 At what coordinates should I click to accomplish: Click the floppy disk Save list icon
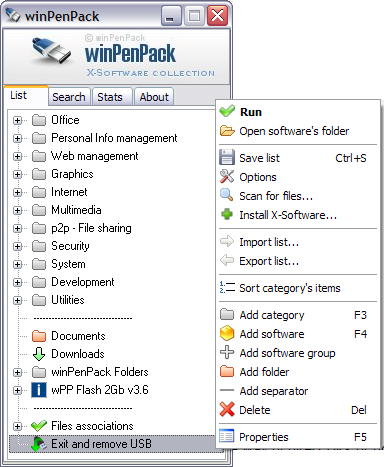[x=227, y=157]
